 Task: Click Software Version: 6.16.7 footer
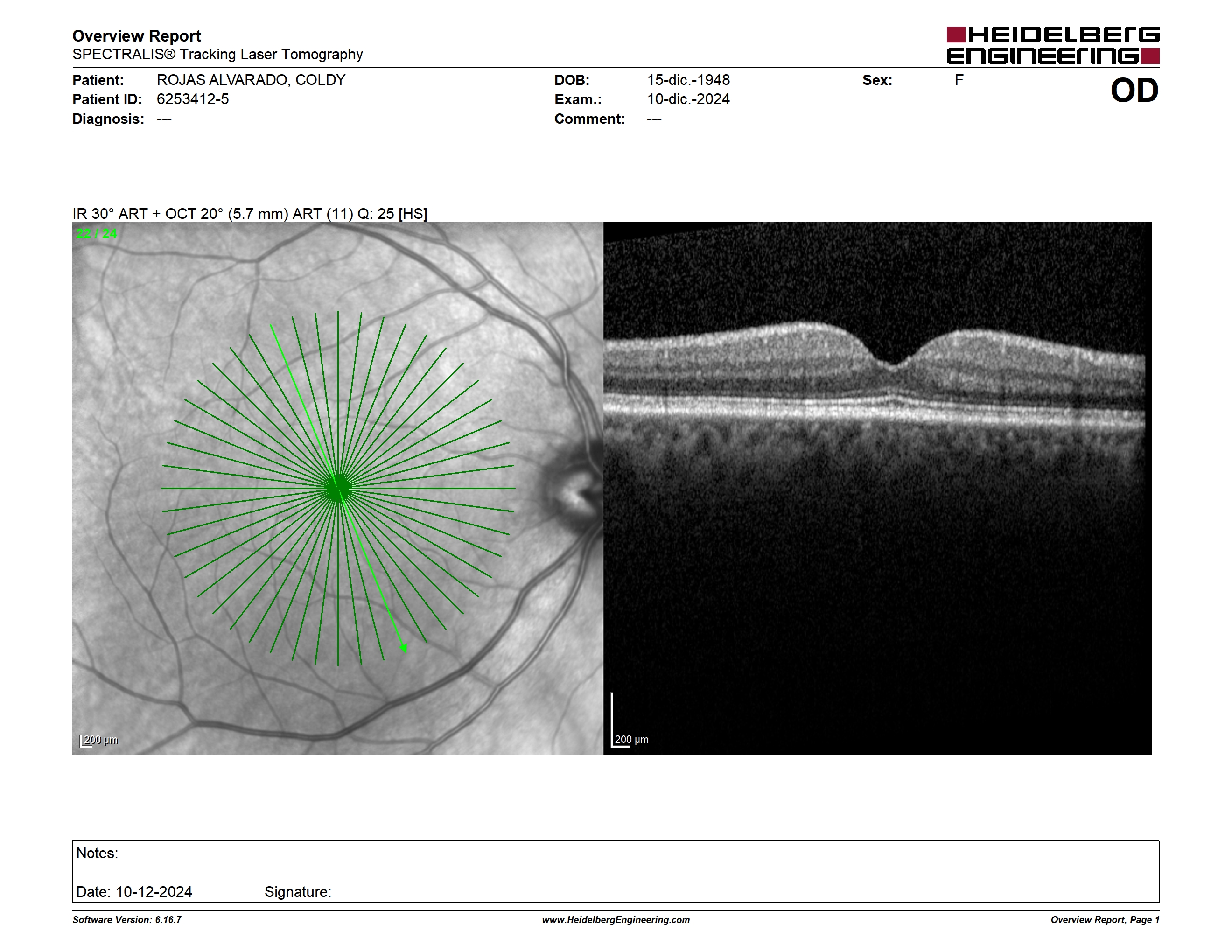point(127,920)
